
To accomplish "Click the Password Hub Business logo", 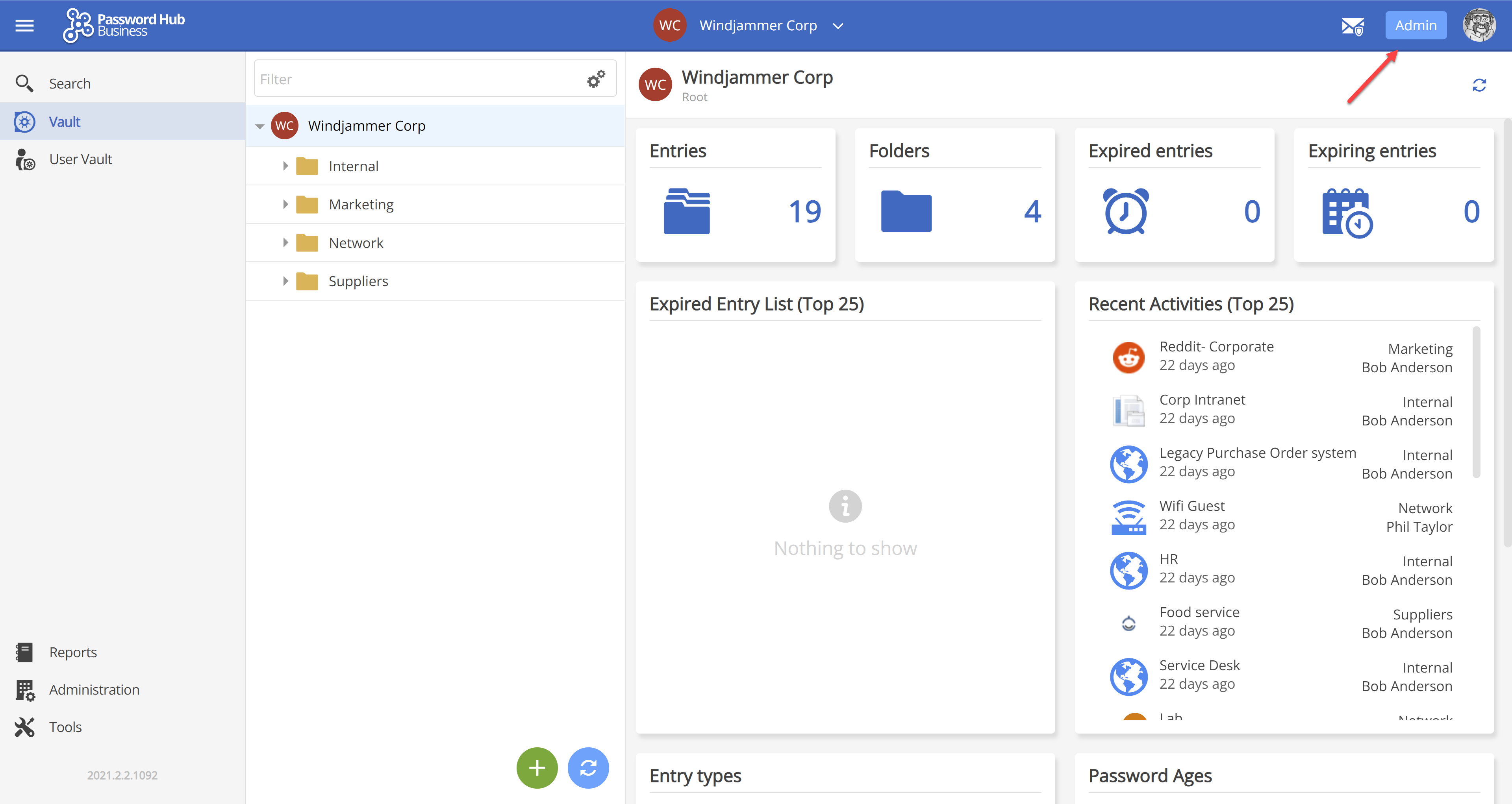I will pos(124,25).
